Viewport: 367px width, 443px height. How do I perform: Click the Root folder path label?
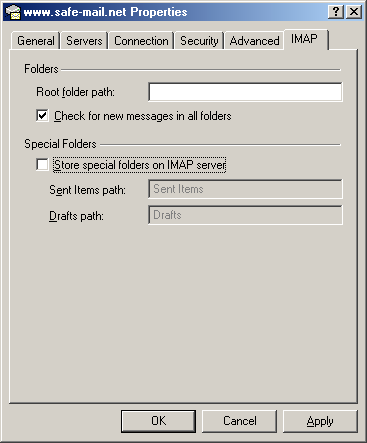click(75, 92)
